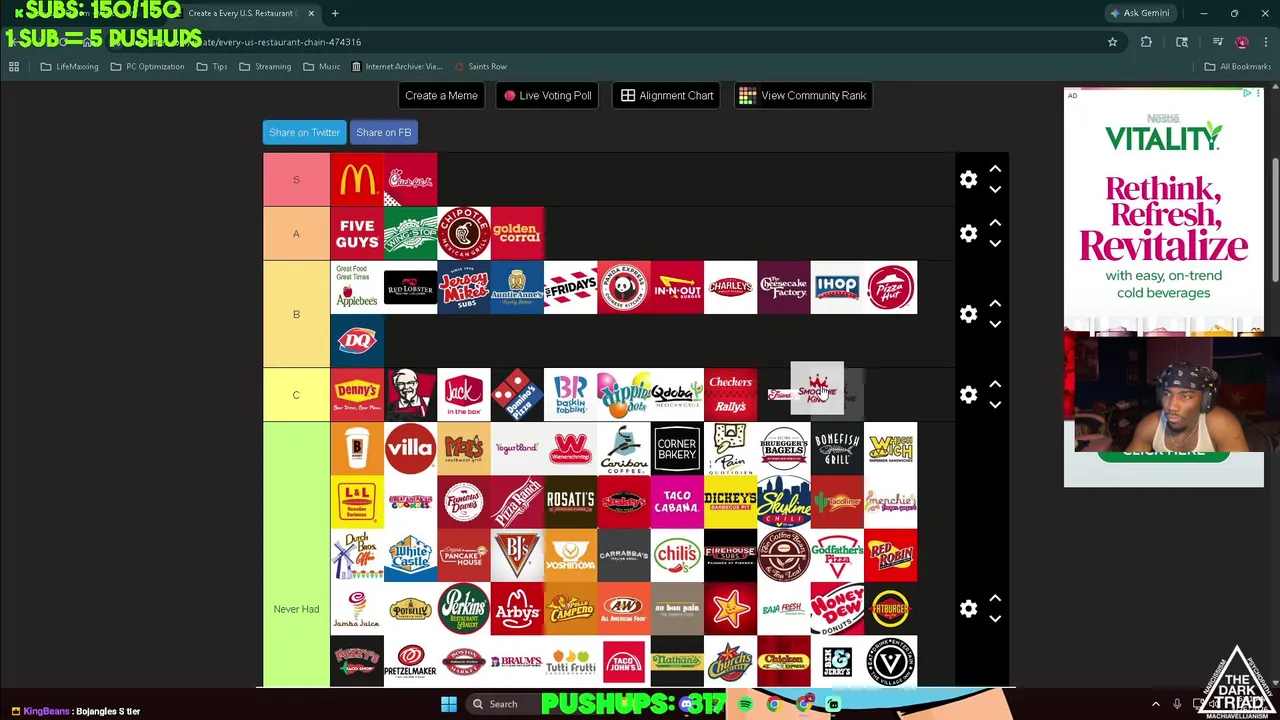1280x720 pixels.
Task: Select the Arby's logo tile
Action: pyautogui.click(x=517, y=608)
